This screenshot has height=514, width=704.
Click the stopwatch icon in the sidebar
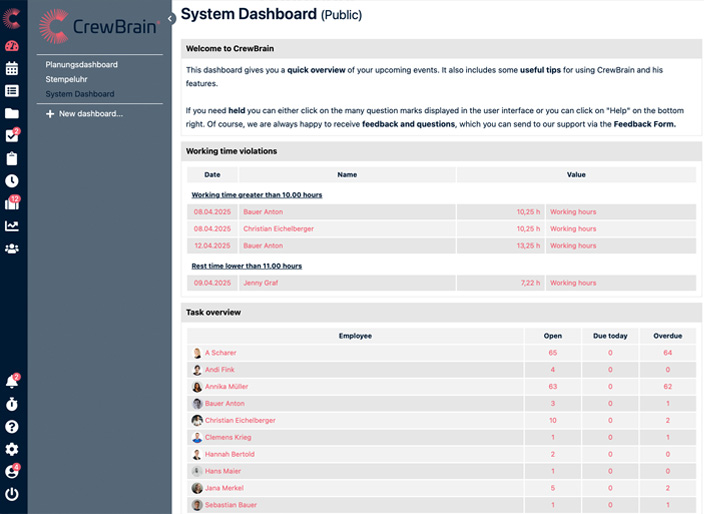(12, 404)
